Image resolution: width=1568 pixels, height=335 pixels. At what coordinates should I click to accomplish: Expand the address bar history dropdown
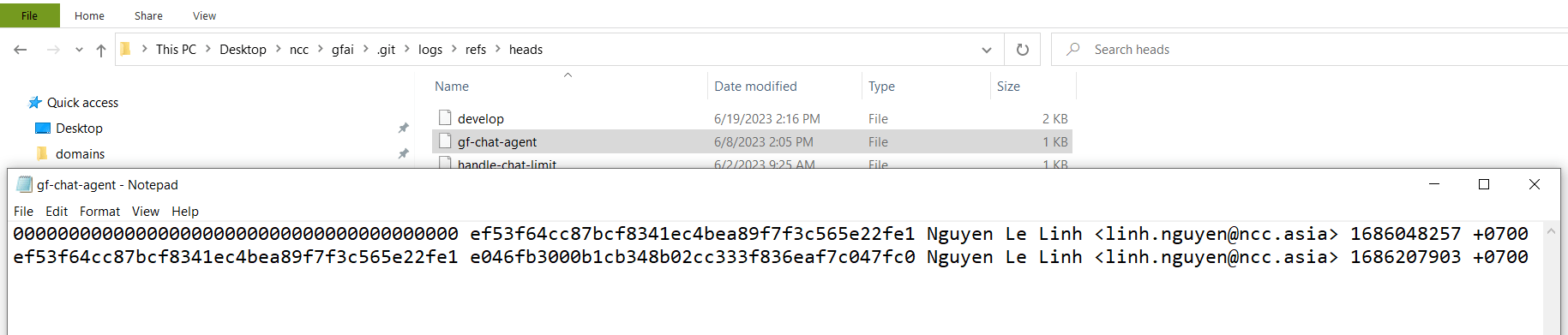pos(987,50)
